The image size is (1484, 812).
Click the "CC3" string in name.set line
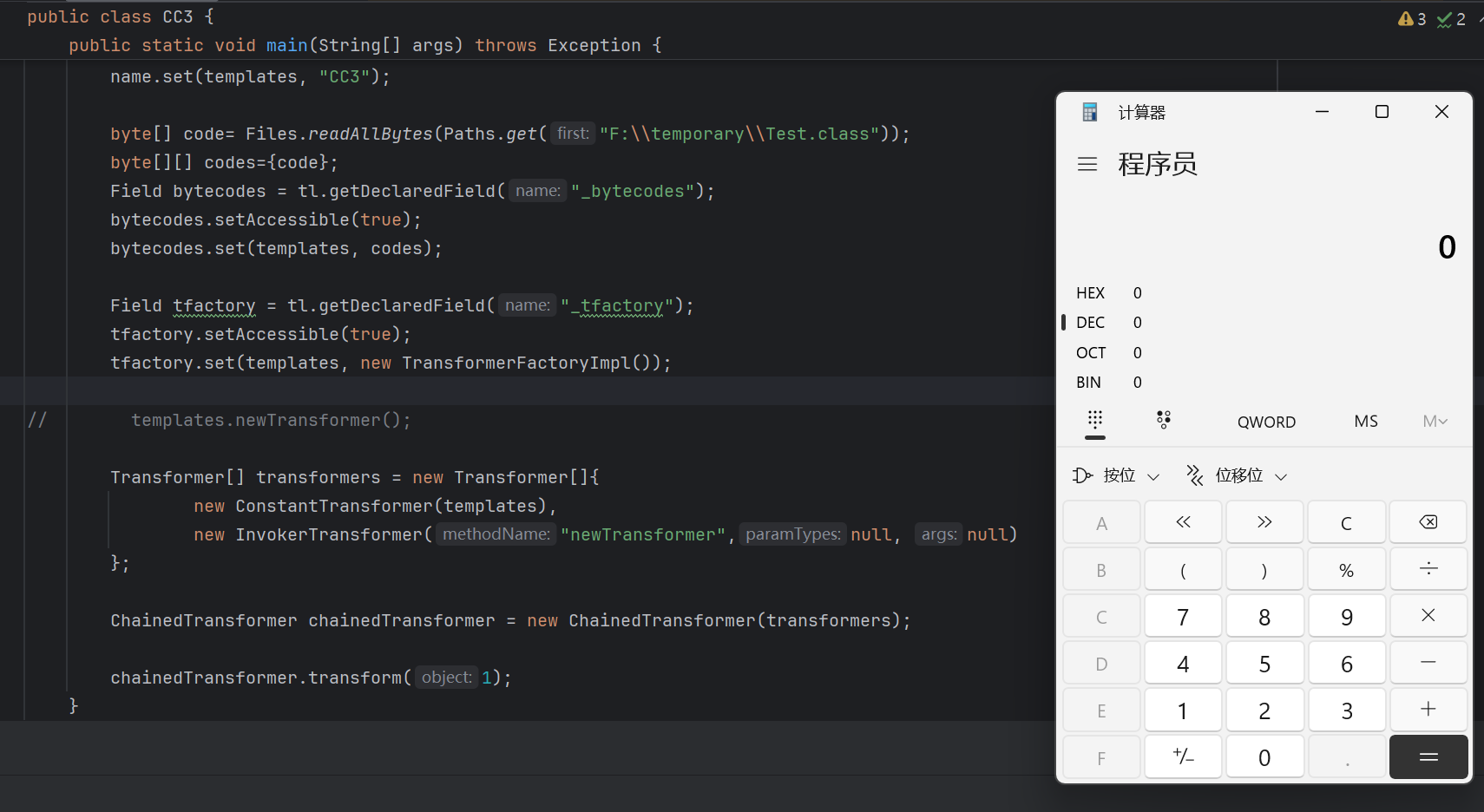pyautogui.click(x=345, y=76)
